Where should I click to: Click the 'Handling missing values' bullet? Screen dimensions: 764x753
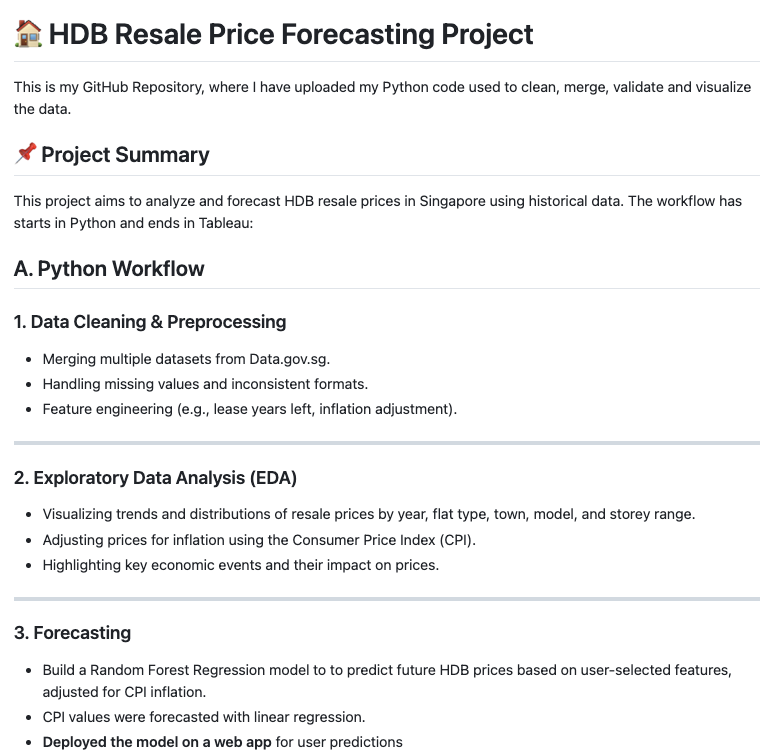click(x=190, y=384)
